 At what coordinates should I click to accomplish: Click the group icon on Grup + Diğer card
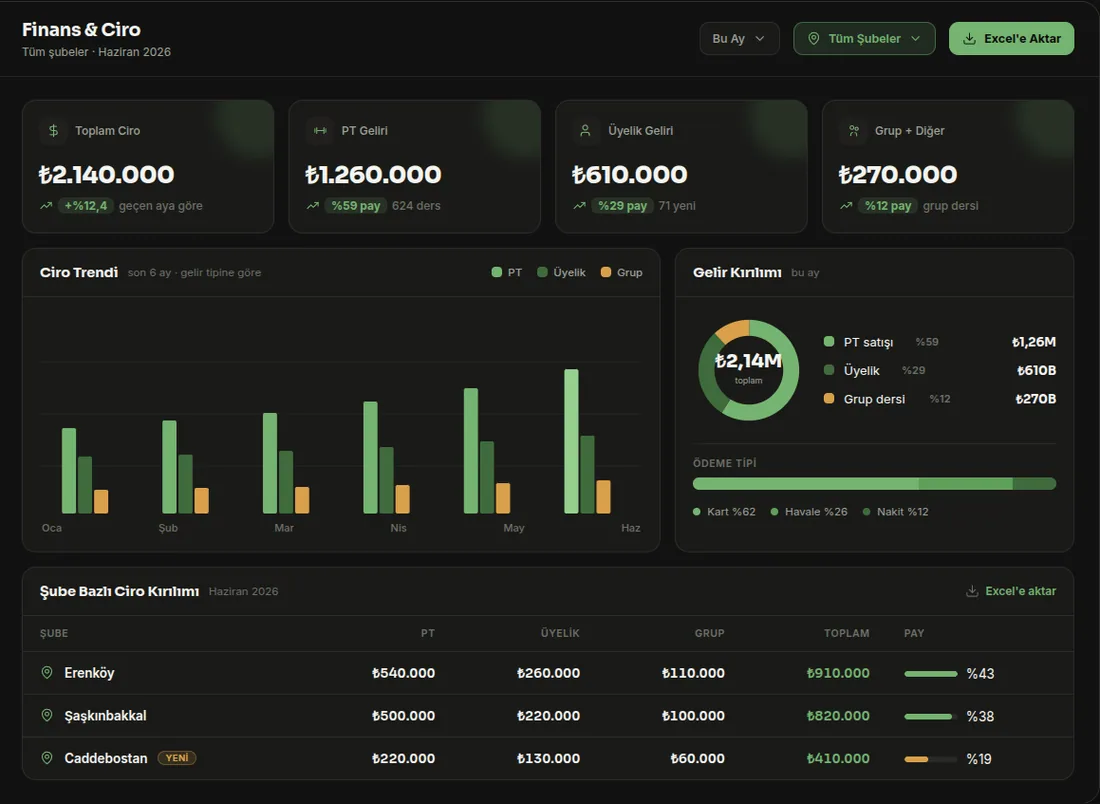854,130
